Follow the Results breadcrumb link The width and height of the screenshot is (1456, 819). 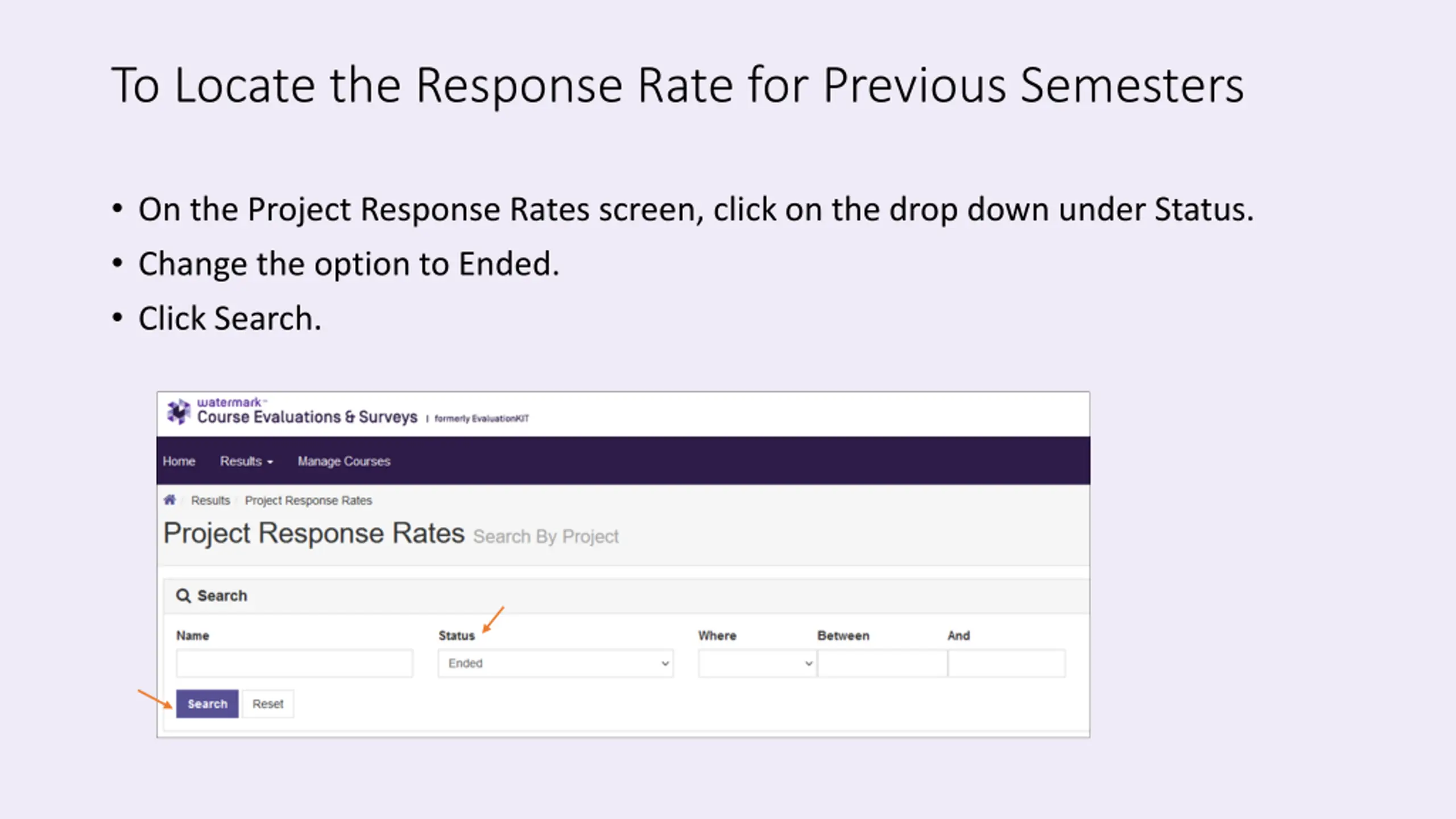210,500
